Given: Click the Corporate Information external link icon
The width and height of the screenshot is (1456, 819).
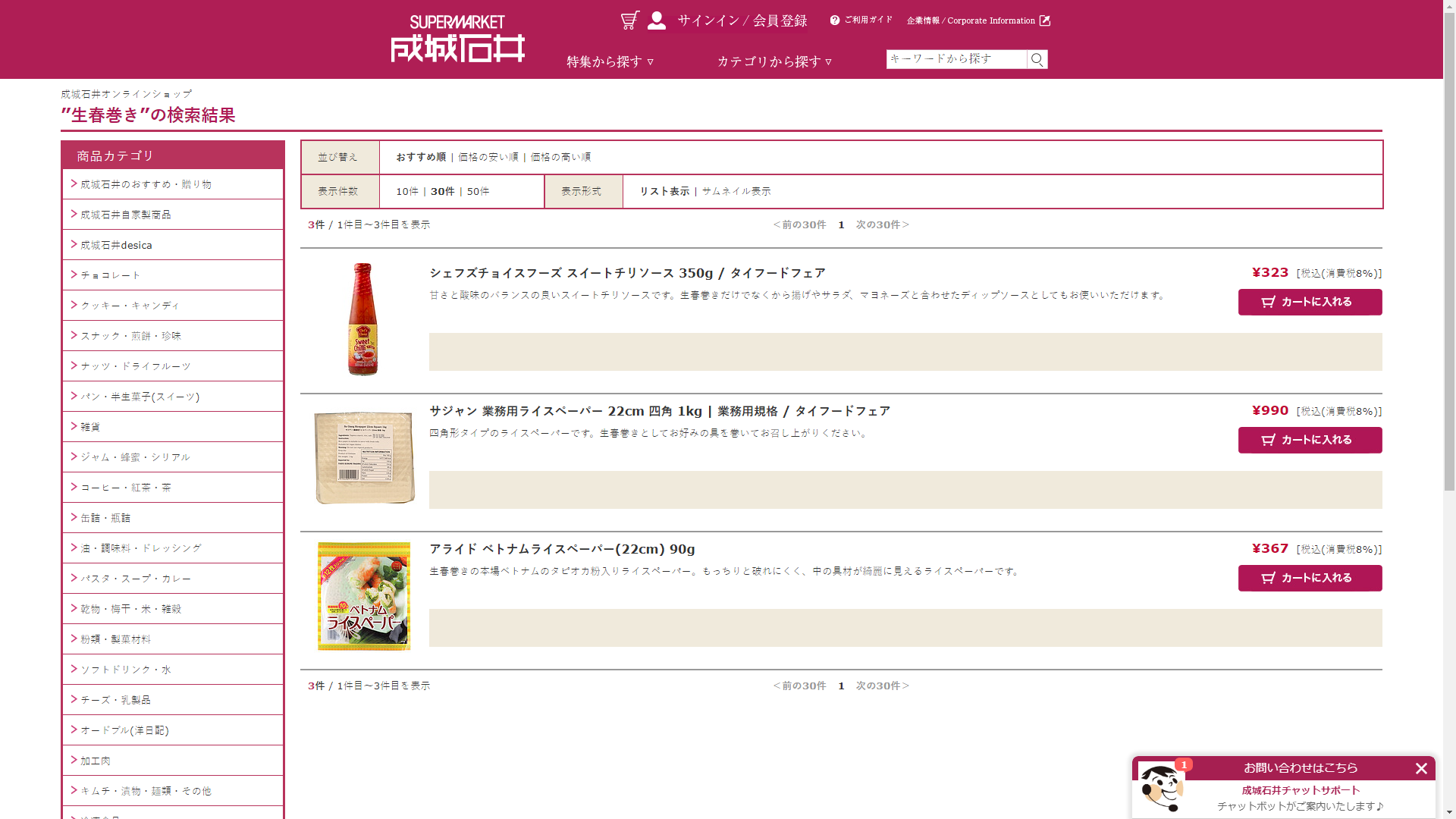Looking at the screenshot, I should click(x=1045, y=20).
